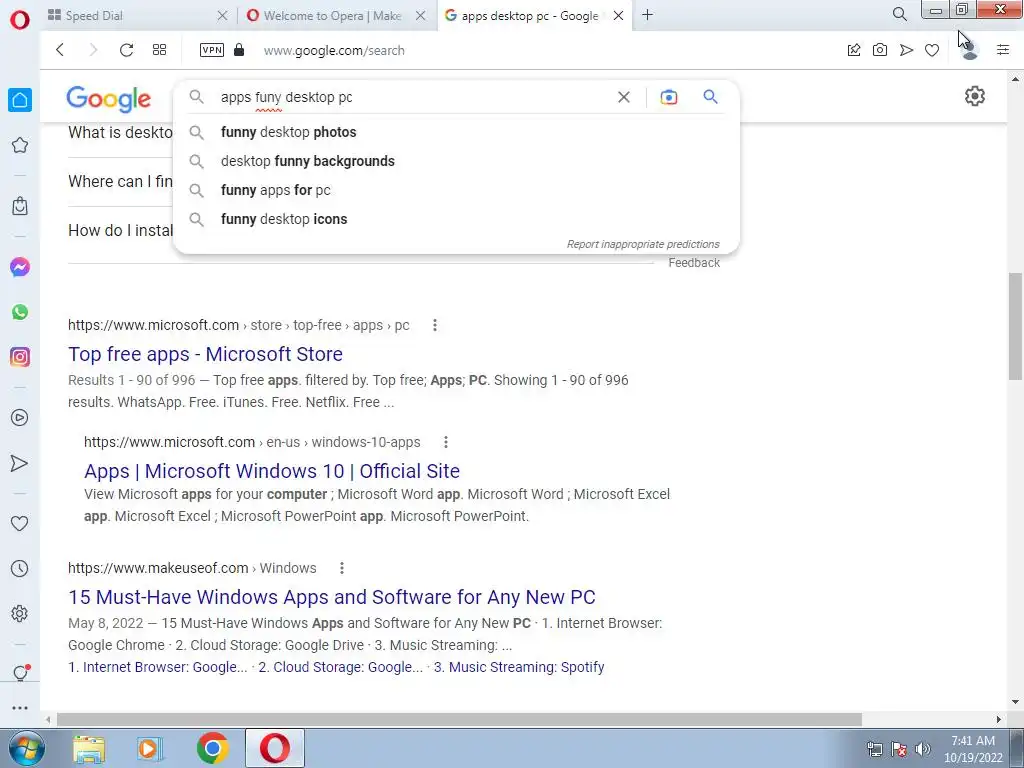Screen dimensions: 1024x768
Task: Click the vertical page scrollbar thumb
Action: (1015, 327)
